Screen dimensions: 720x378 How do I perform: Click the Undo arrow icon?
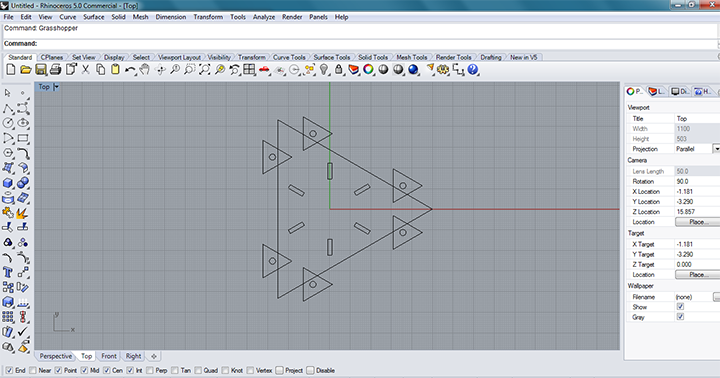(x=130, y=70)
